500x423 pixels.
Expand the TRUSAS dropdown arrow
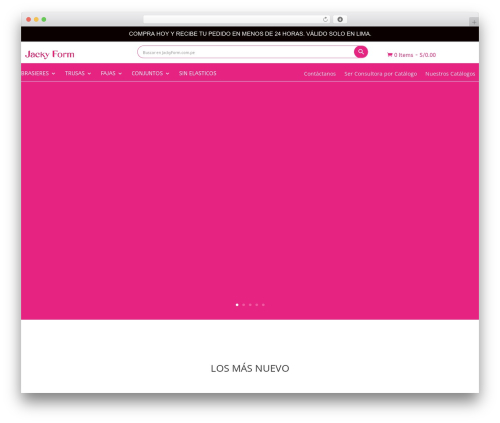point(89,74)
